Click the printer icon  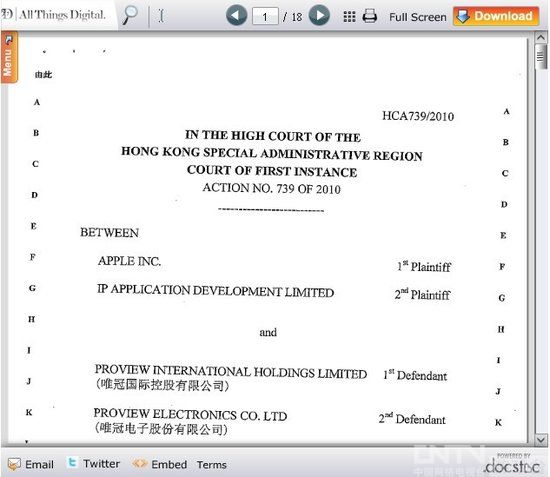click(369, 16)
